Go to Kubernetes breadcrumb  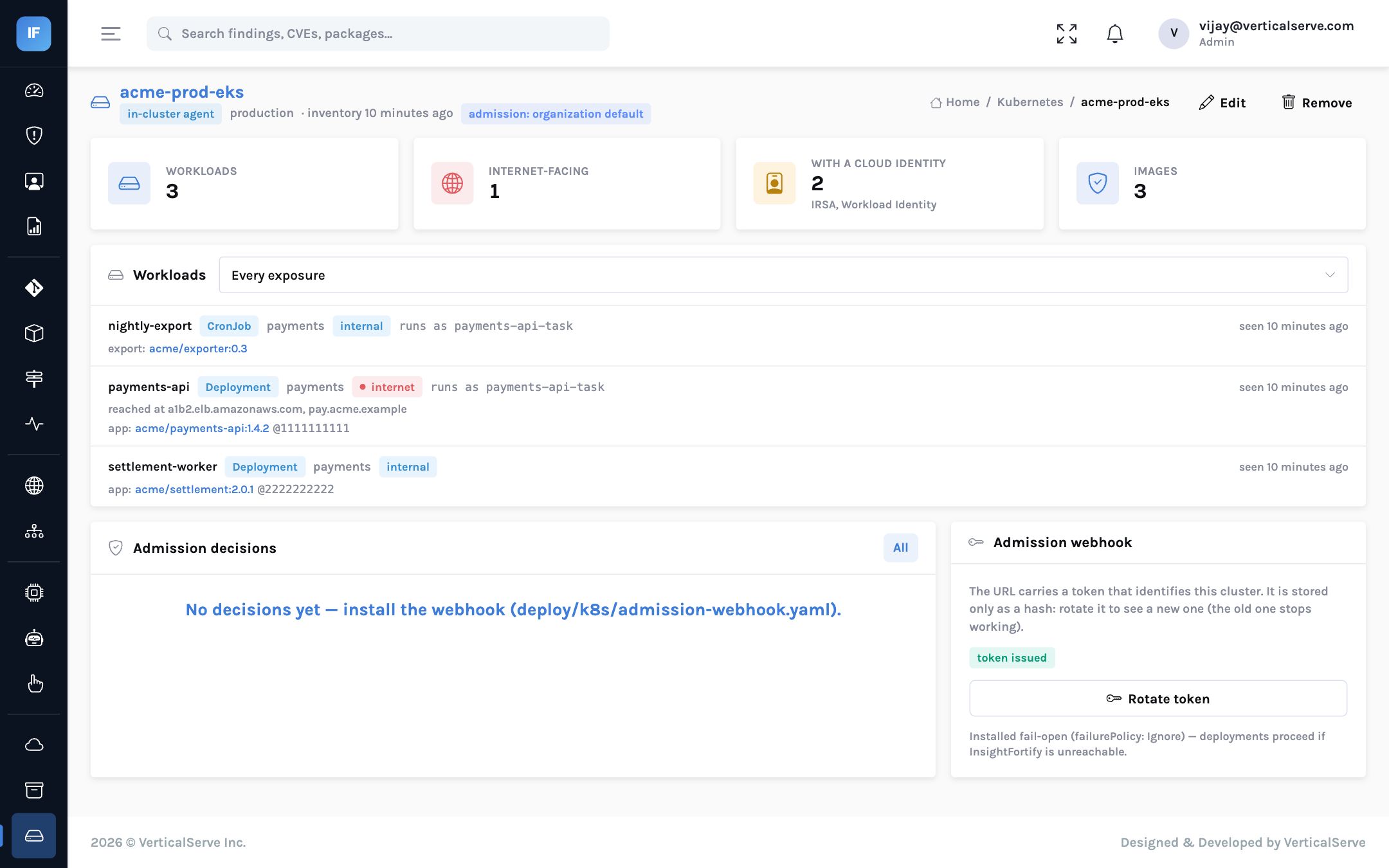click(x=1030, y=102)
